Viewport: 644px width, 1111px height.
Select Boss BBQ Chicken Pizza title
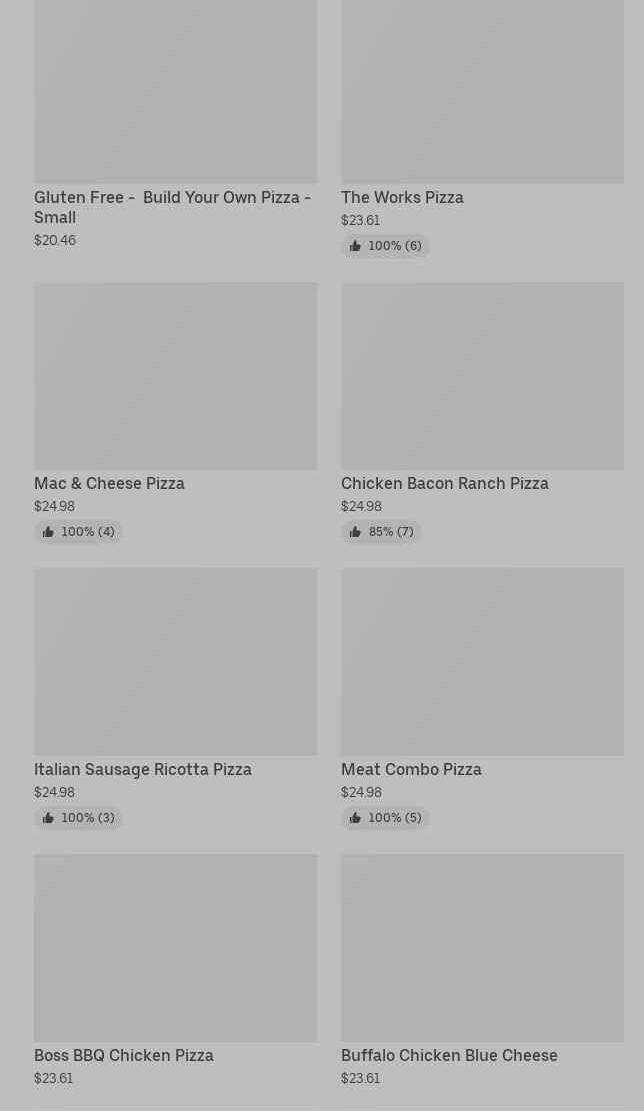tap(124, 1055)
